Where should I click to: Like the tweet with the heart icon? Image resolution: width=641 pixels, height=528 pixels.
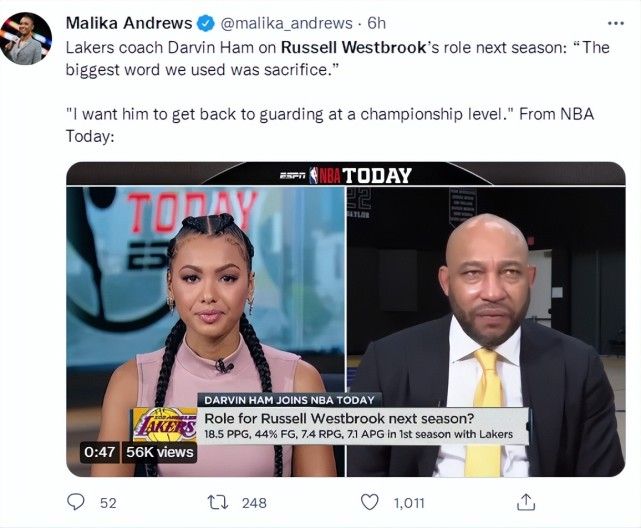tap(370, 502)
